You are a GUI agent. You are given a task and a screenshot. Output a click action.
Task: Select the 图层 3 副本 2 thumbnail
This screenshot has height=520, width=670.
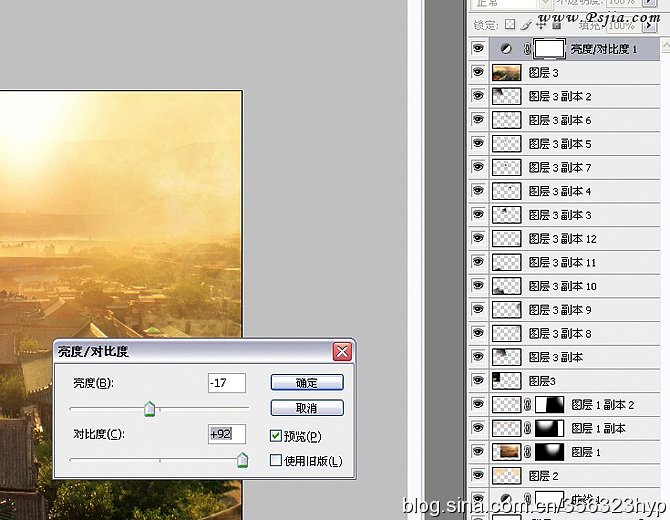coord(506,96)
